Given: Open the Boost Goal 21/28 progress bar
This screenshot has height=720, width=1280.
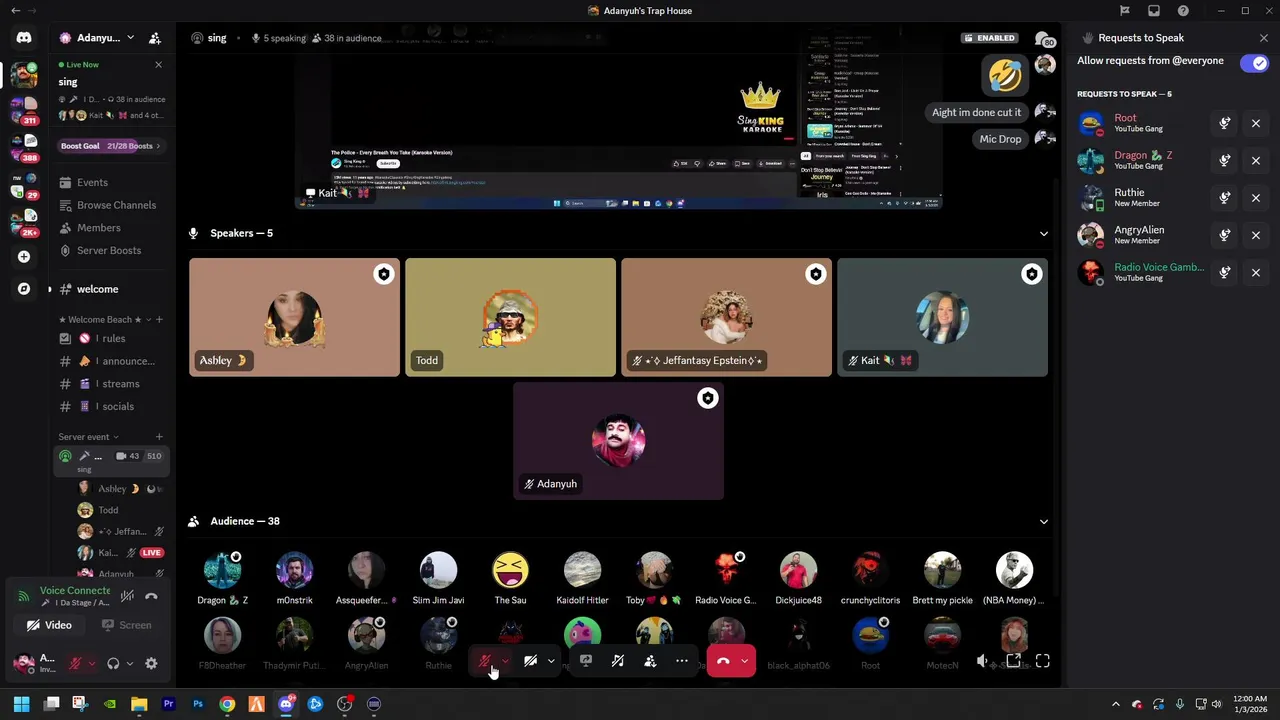Looking at the screenshot, I should (x=110, y=146).
